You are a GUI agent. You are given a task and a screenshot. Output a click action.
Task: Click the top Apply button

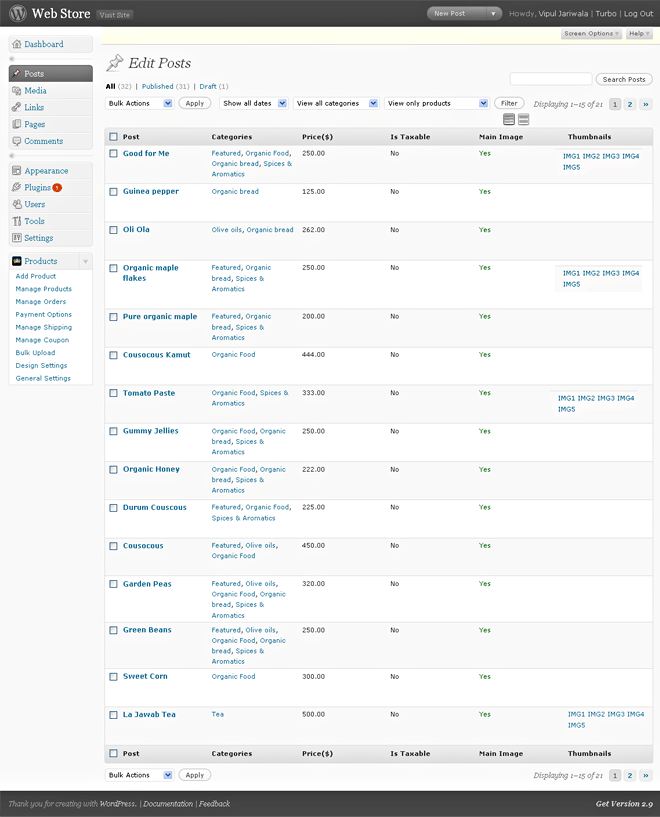point(194,103)
